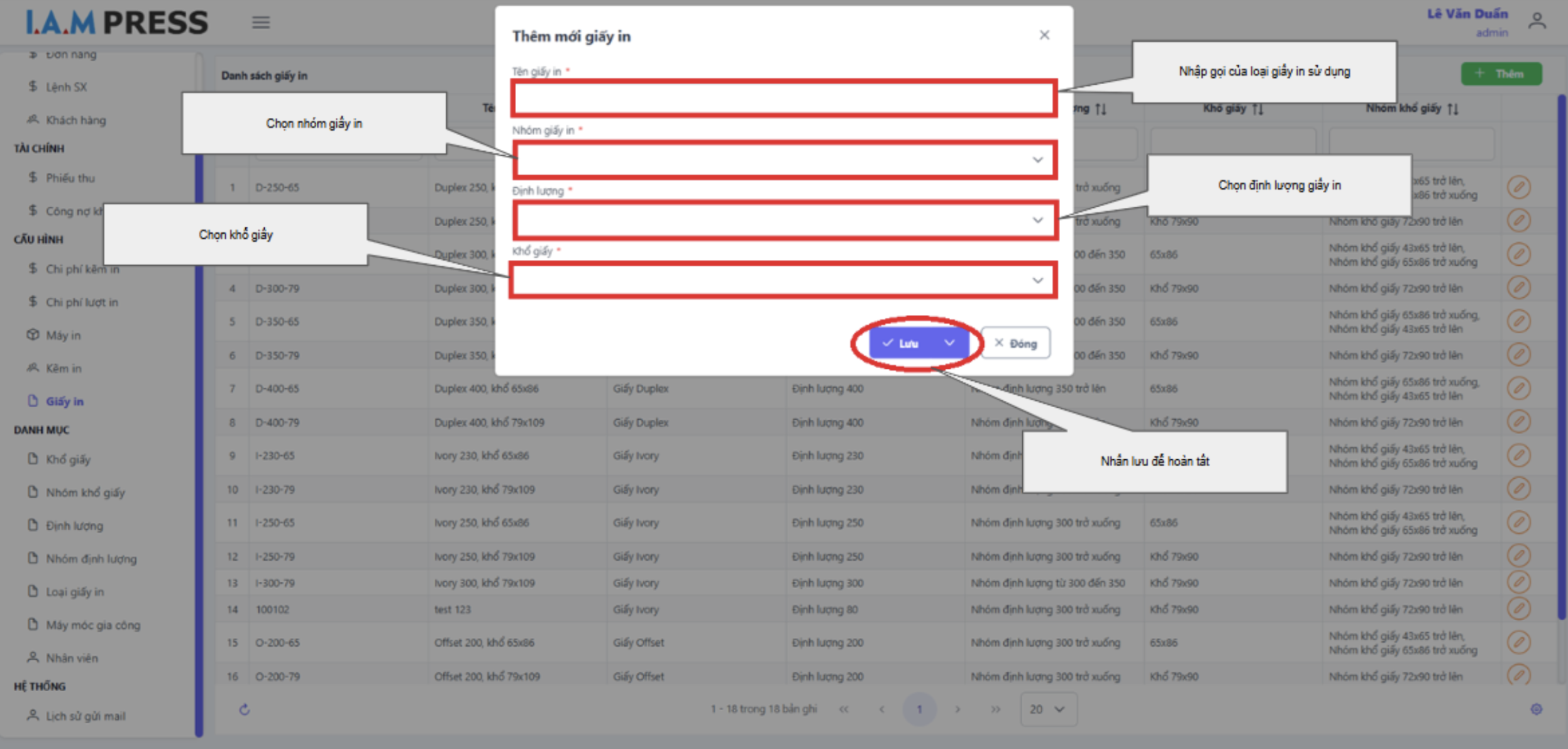Close the Thêm mới giấy in dialog

1044,35
